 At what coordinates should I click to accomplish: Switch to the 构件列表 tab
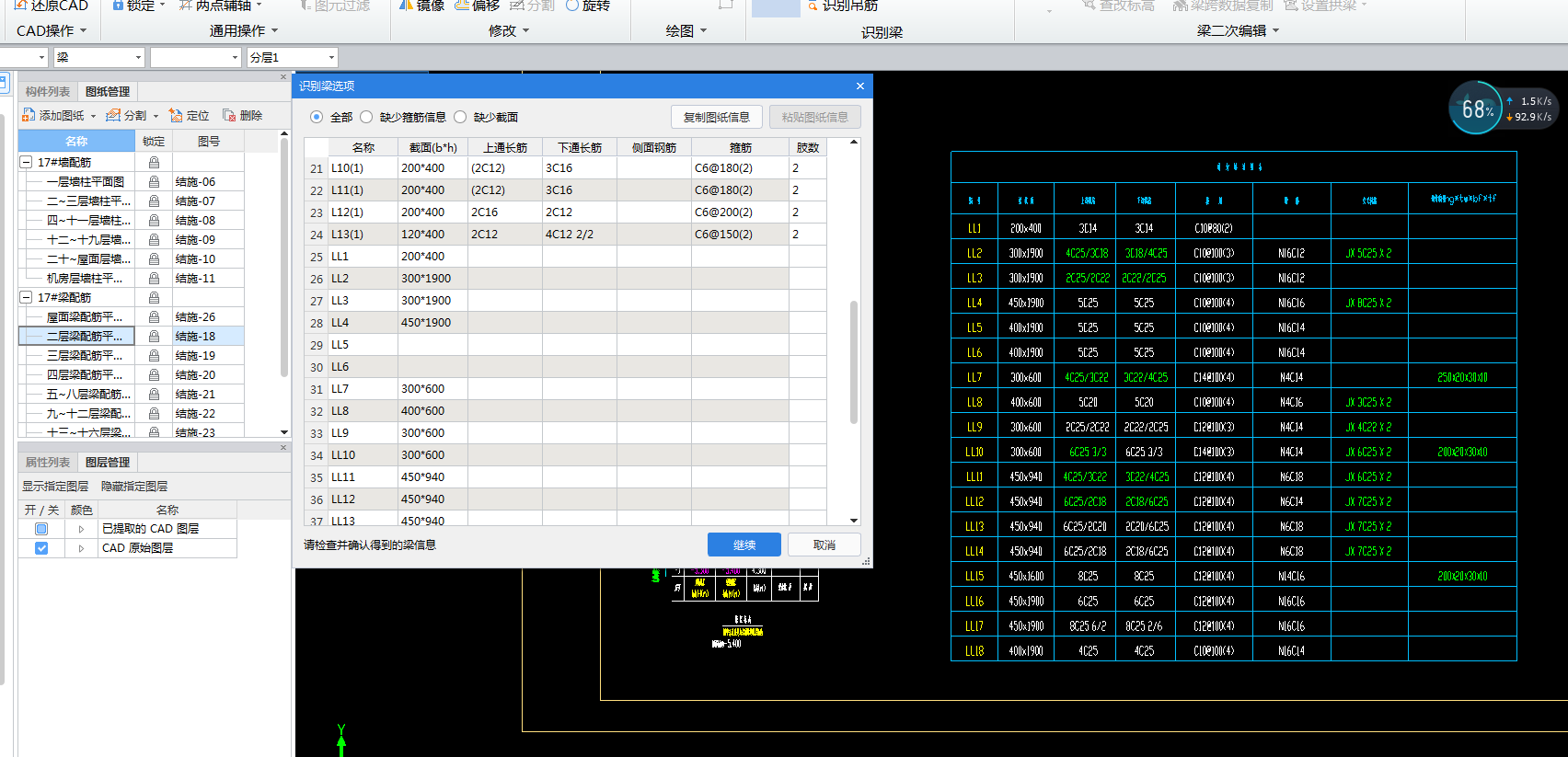coord(48,91)
